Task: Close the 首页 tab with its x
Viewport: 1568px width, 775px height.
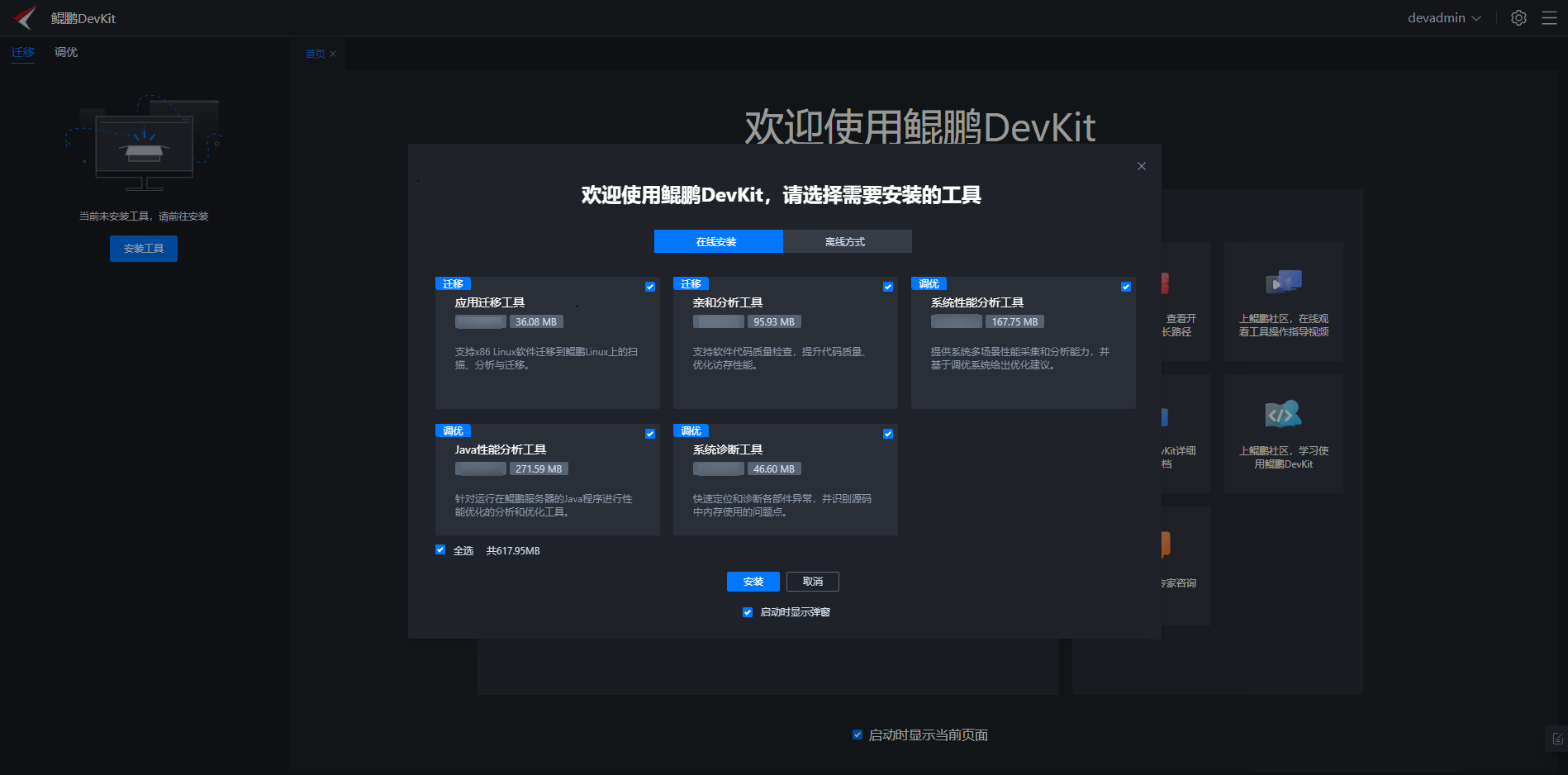Action: click(x=333, y=54)
